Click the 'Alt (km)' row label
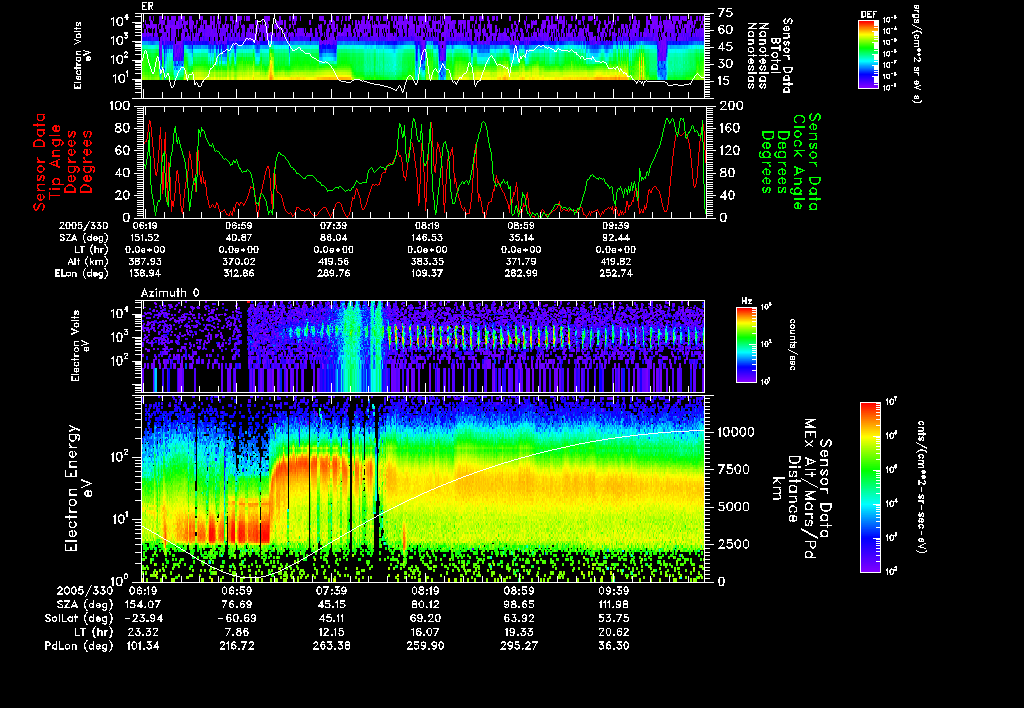This screenshot has width=1024, height=708. click(88, 262)
